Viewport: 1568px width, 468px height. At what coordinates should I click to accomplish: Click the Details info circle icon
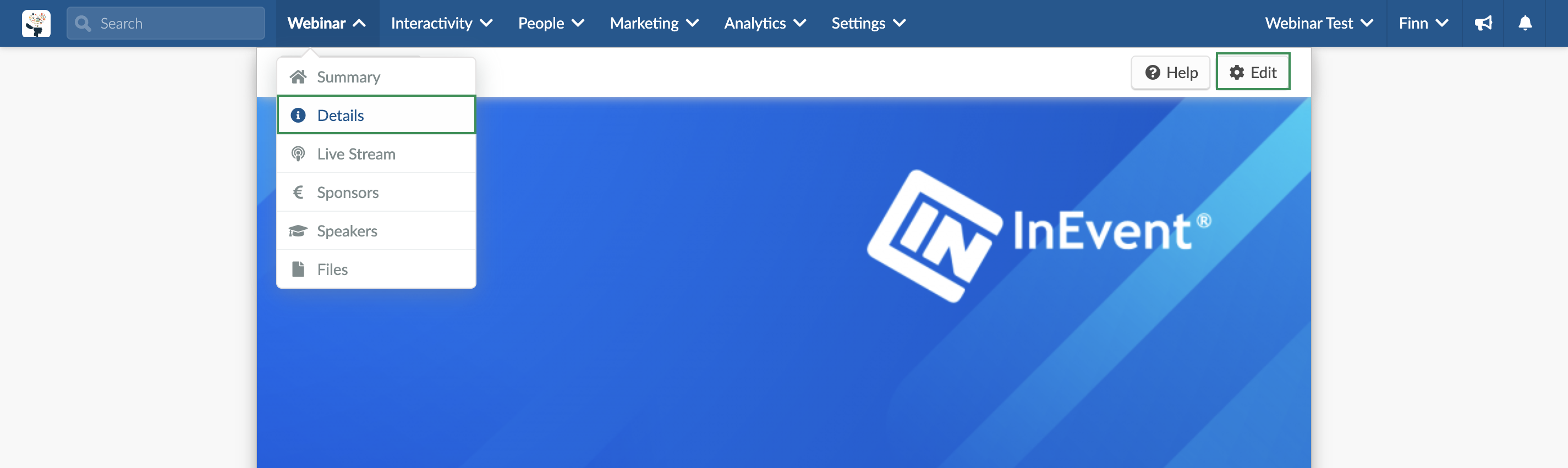tap(298, 115)
